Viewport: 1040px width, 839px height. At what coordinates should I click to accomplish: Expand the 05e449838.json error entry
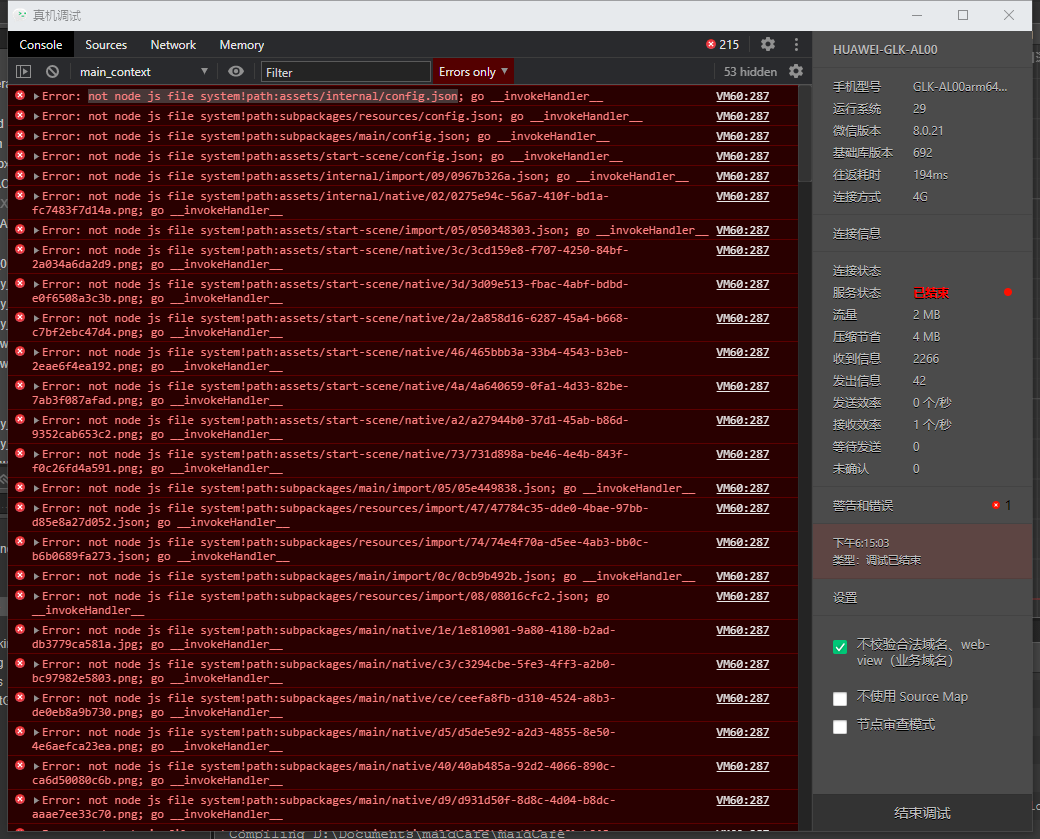point(36,489)
